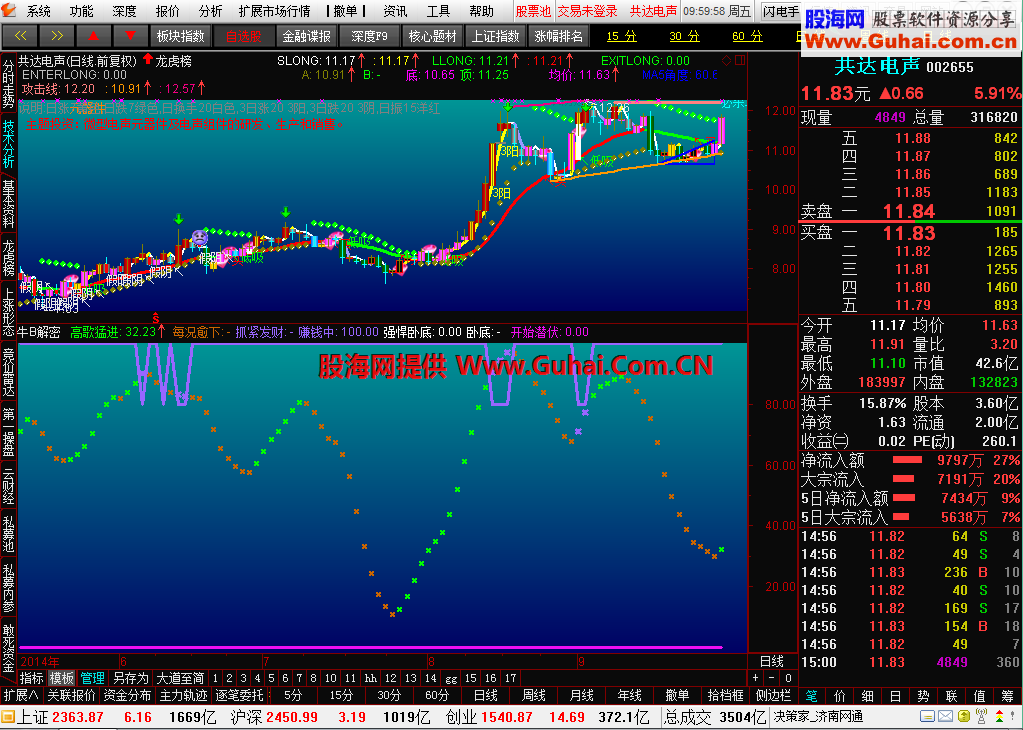The height and width of the screenshot is (730, 1023).
Task: Switch to the 60 分 period in the toolbar
Action: (747, 36)
